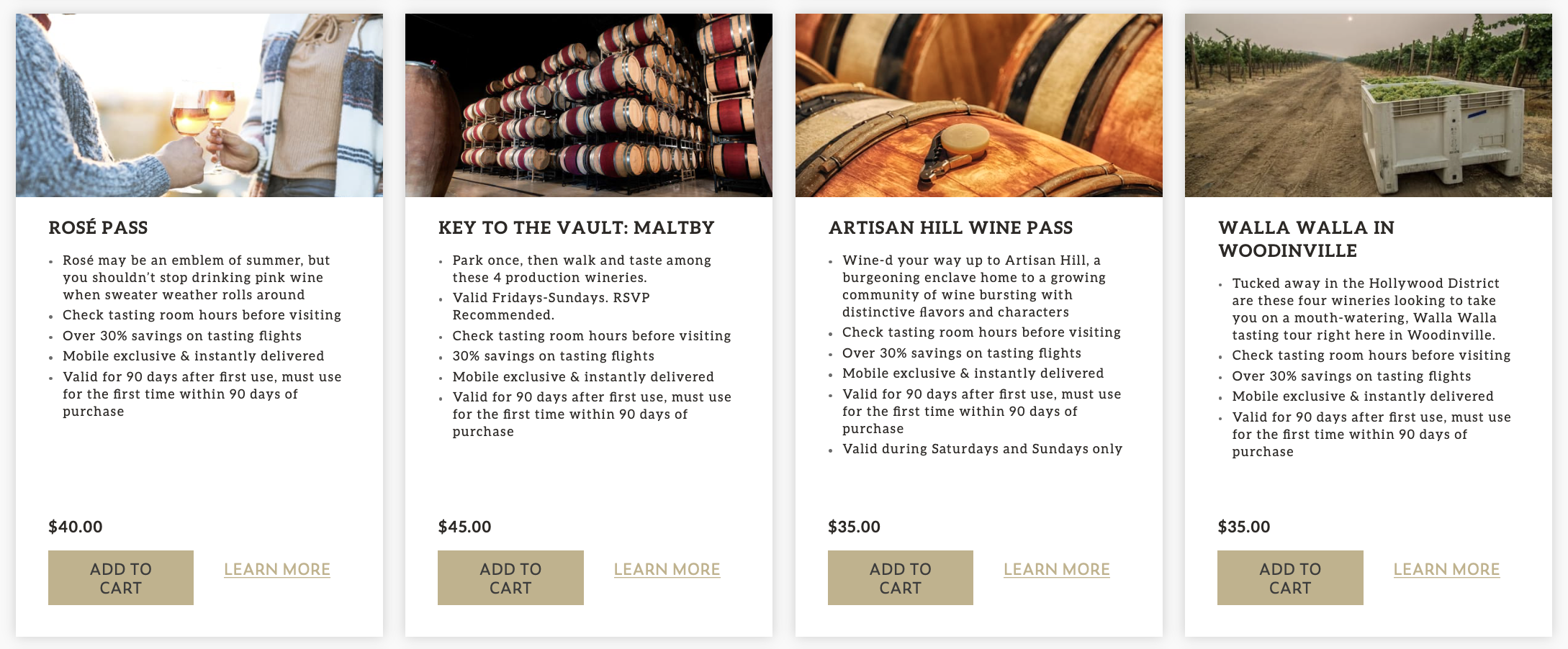The width and height of the screenshot is (1568, 649).
Task: Open Learn More for Artisan Hill Wine Pass
Action: 1056,569
